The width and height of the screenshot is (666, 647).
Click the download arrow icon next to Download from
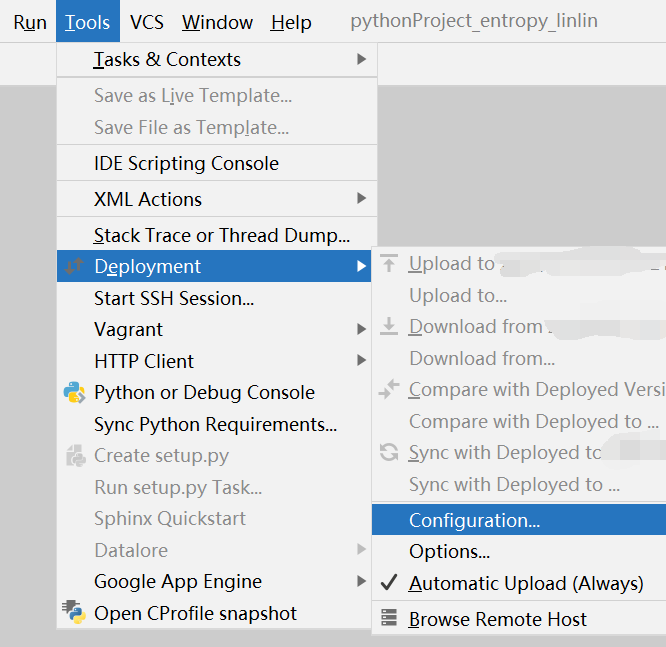point(389,326)
